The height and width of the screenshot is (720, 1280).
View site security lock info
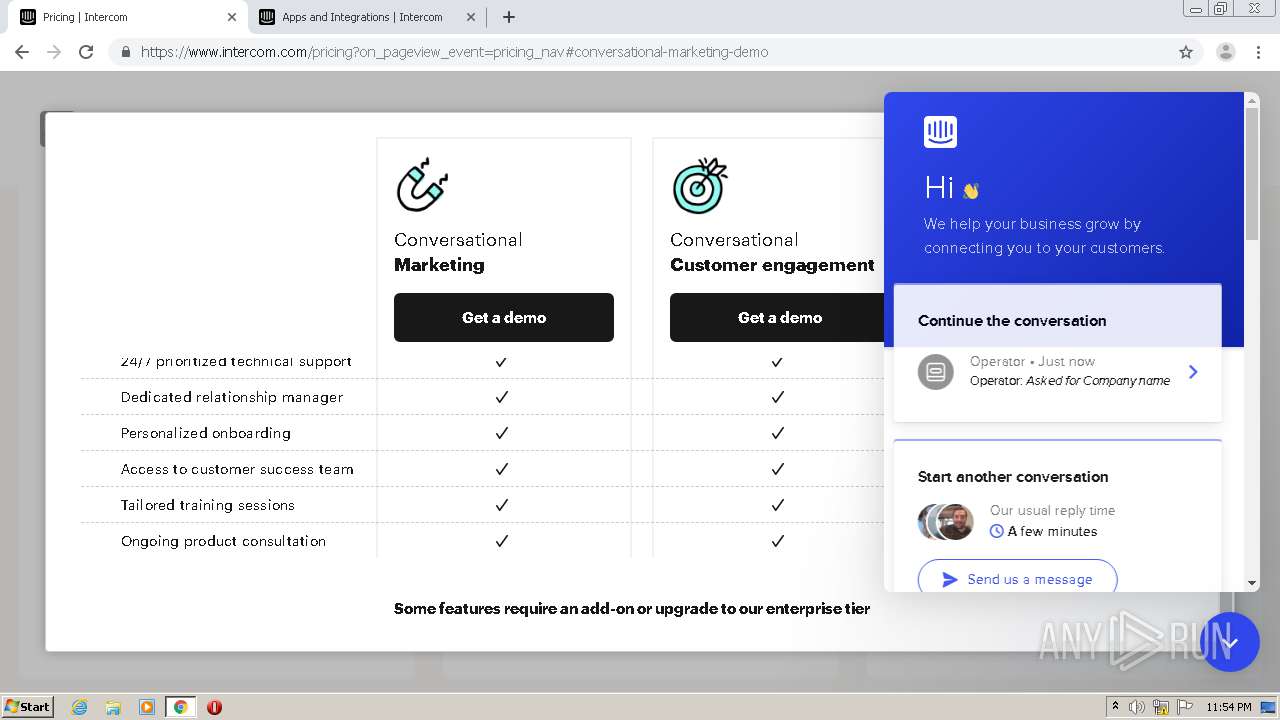tap(125, 52)
